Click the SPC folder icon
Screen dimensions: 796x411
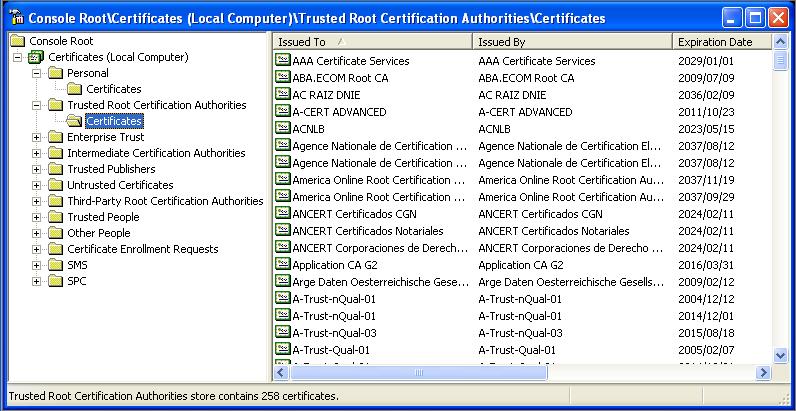[55, 281]
